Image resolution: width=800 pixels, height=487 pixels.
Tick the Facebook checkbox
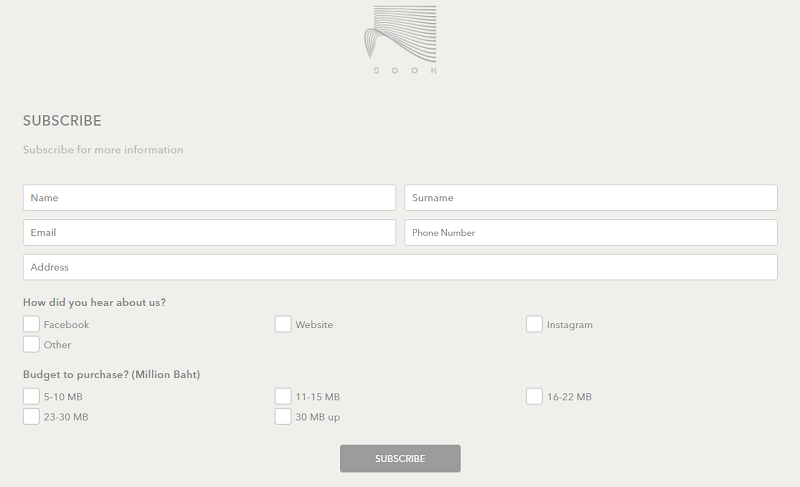(31, 324)
